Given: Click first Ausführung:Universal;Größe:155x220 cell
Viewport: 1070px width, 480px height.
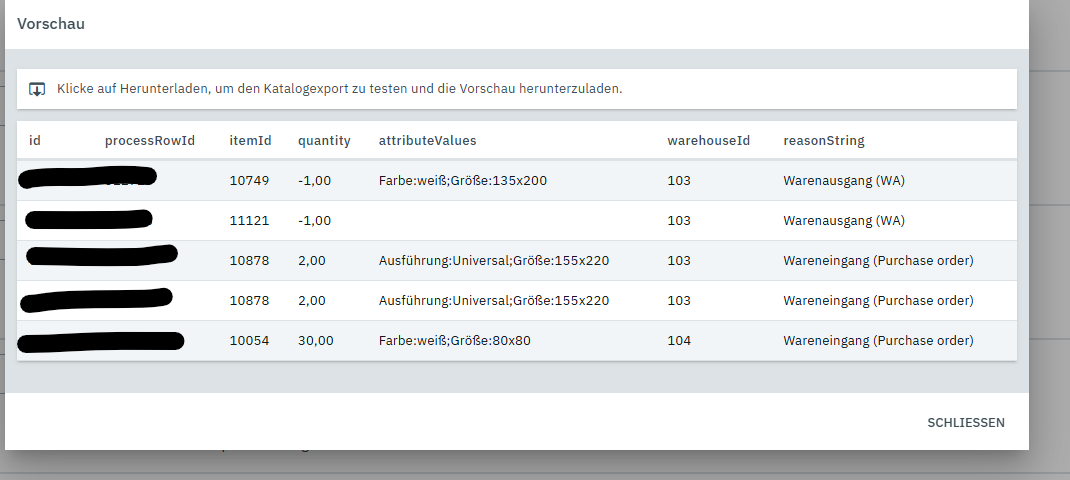Looking at the screenshot, I should click(493, 261).
